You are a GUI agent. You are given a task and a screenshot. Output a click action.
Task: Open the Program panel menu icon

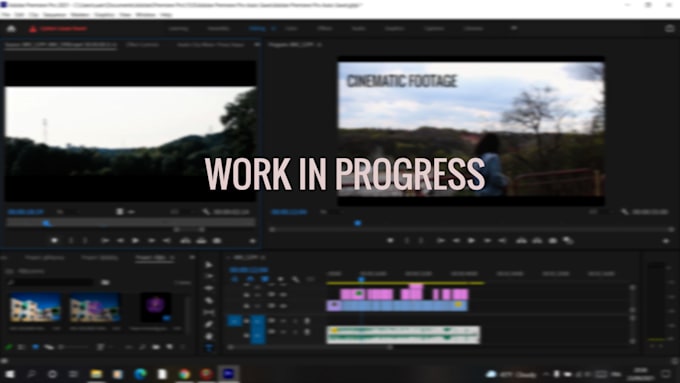320,44
